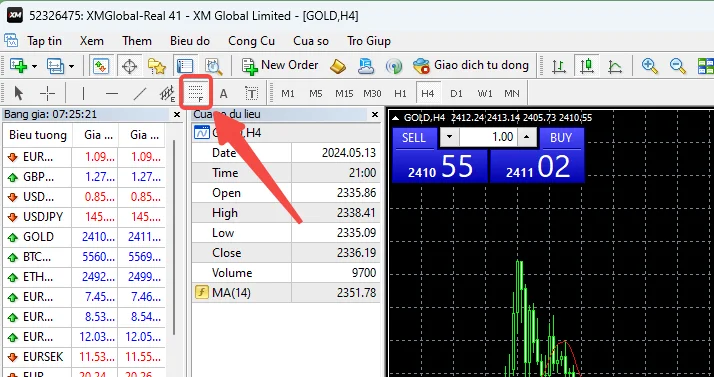Screen dimensions: 714x377
Task: Click the zoom out magnifier icon
Action: [x=678, y=66]
